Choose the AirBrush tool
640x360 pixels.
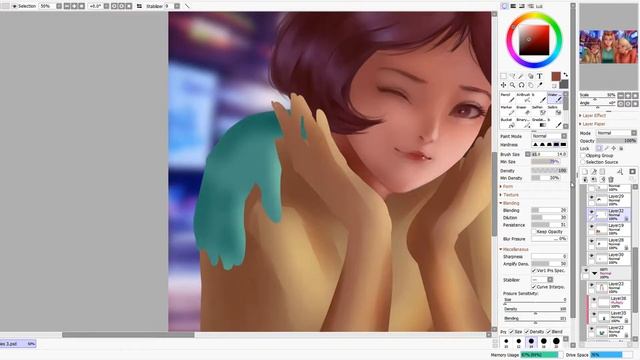click(524, 98)
